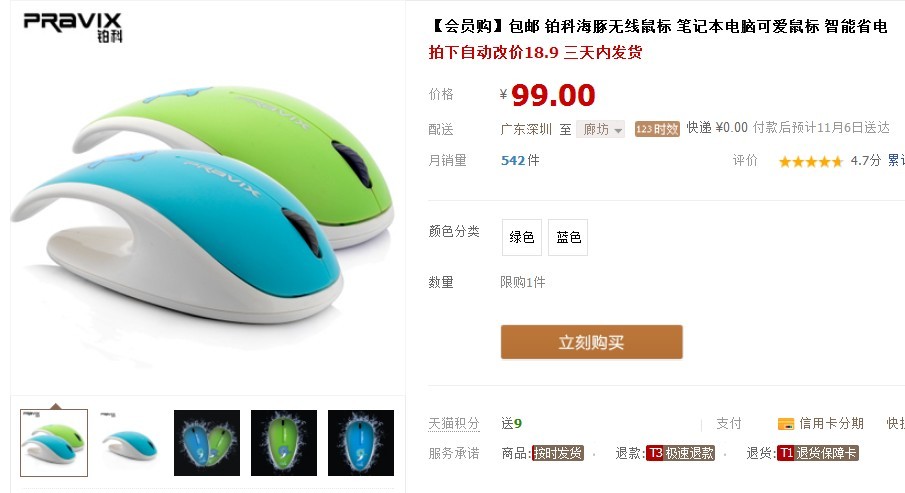Select the green mouse splash thumbnail
Screen dimensions: 905x493
pyautogui.click(x=284, y=443)
